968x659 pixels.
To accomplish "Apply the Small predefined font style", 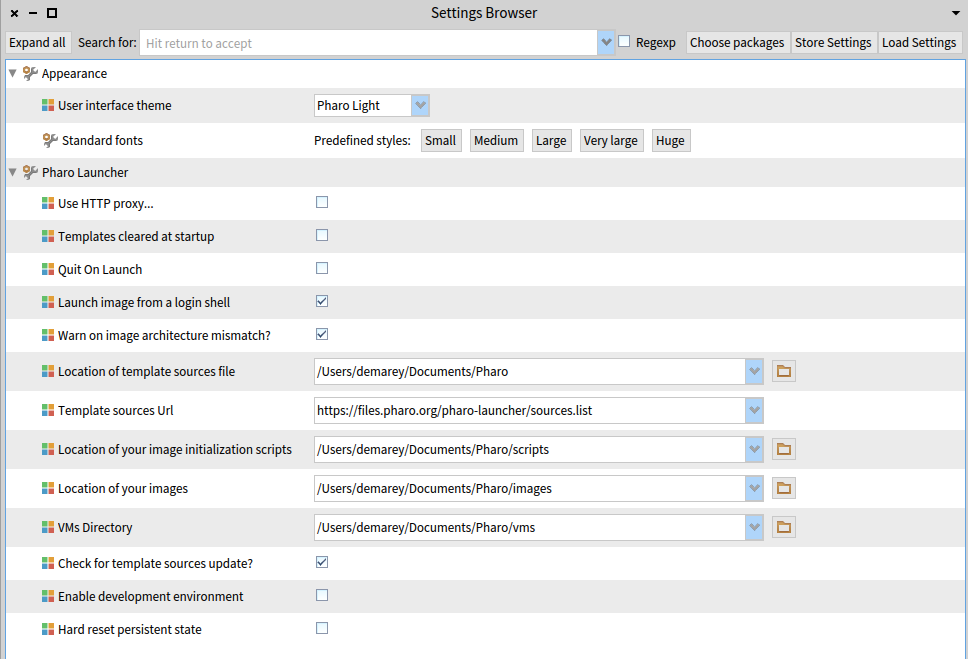I will pyautogui.click(x=441, y=140).
